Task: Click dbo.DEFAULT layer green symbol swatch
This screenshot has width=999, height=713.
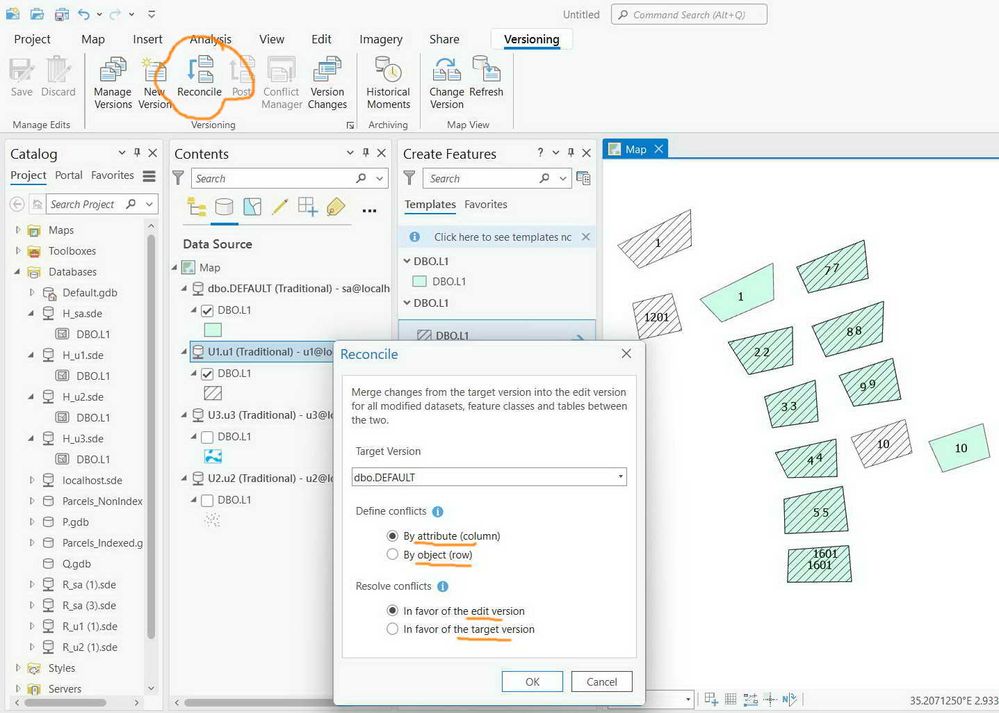Action: [213, 330]
